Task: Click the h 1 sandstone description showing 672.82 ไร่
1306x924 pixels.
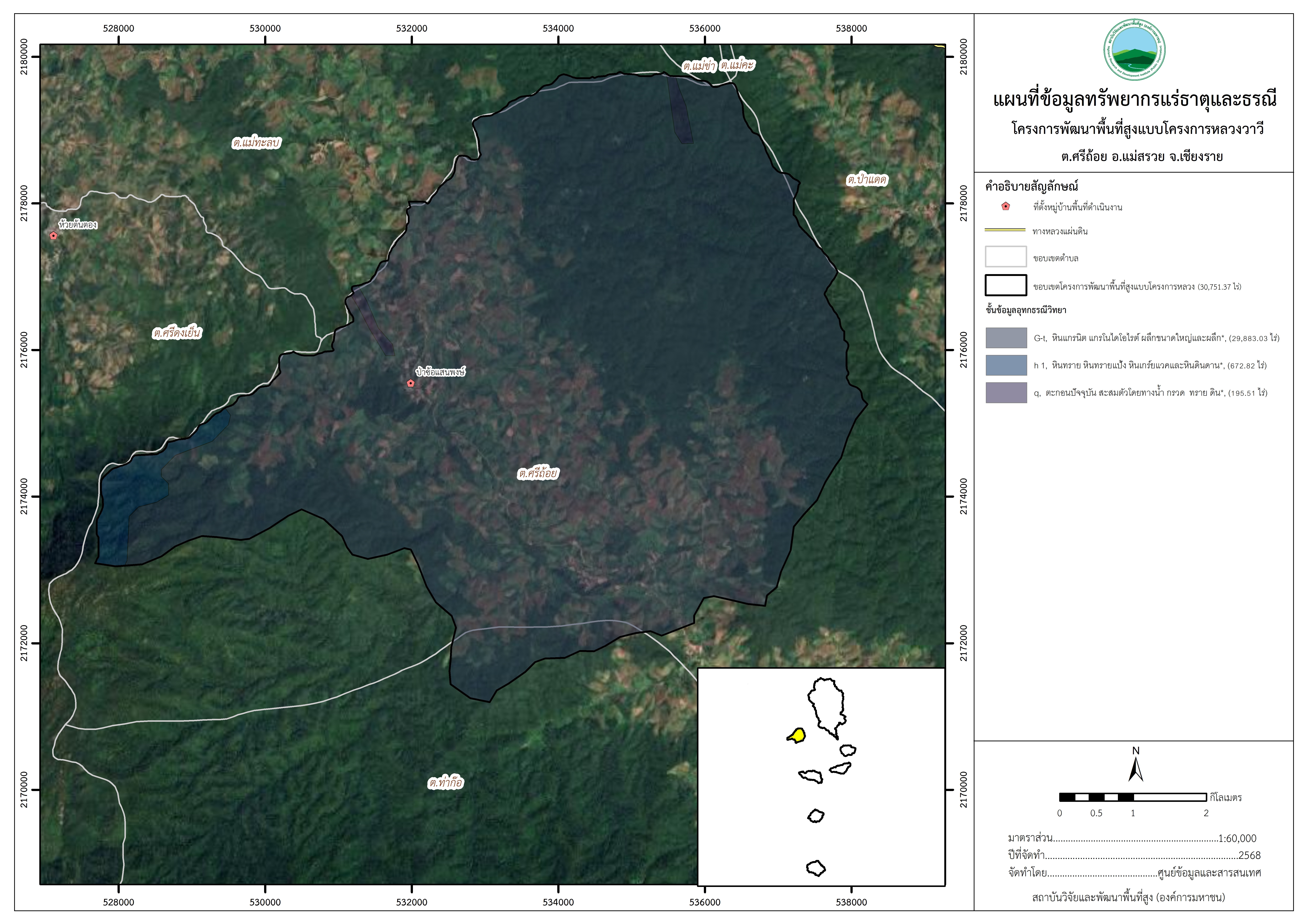Action: click(x=1150, y=365)
